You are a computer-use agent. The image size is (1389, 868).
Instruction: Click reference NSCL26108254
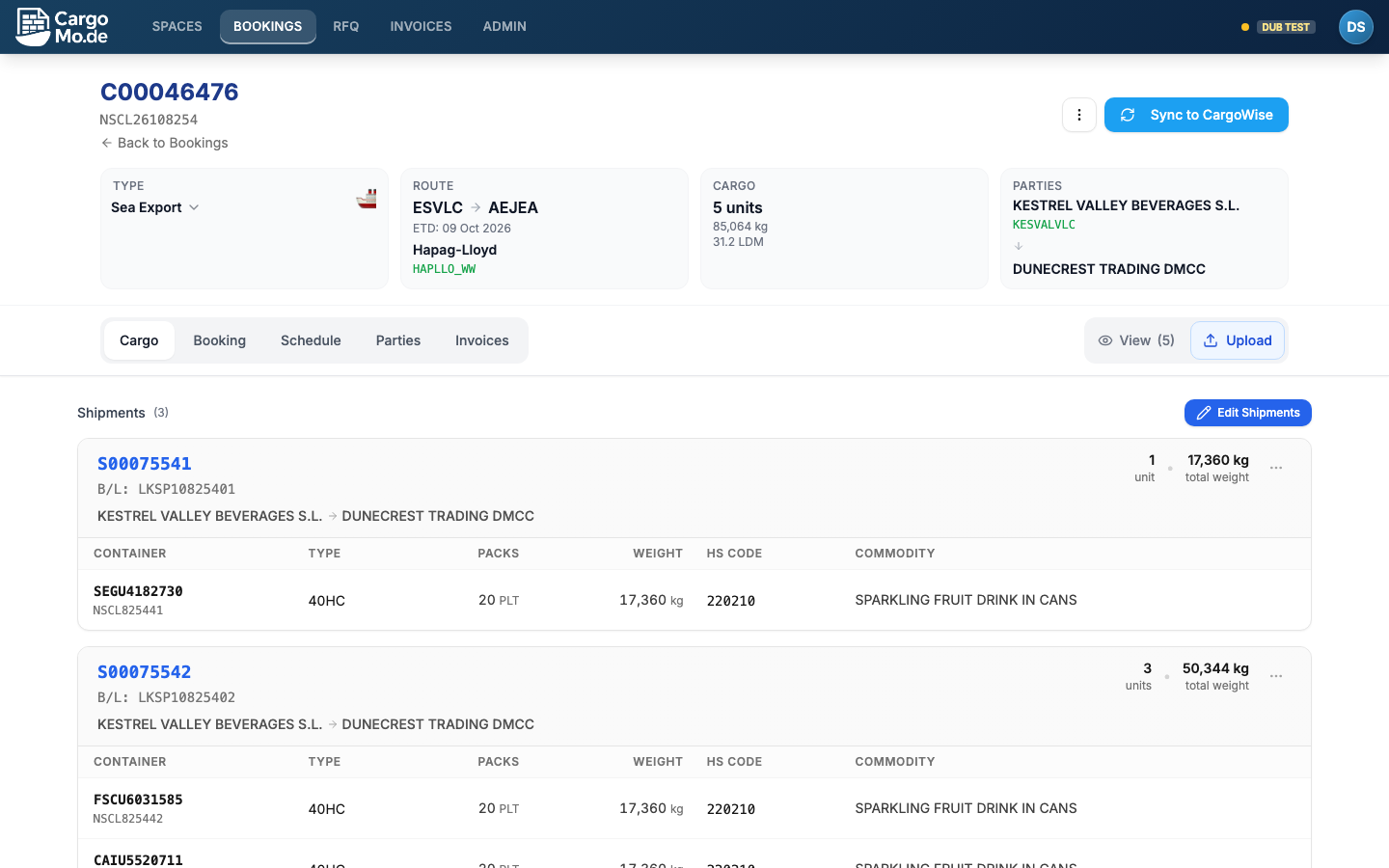(x=149, y=120)
